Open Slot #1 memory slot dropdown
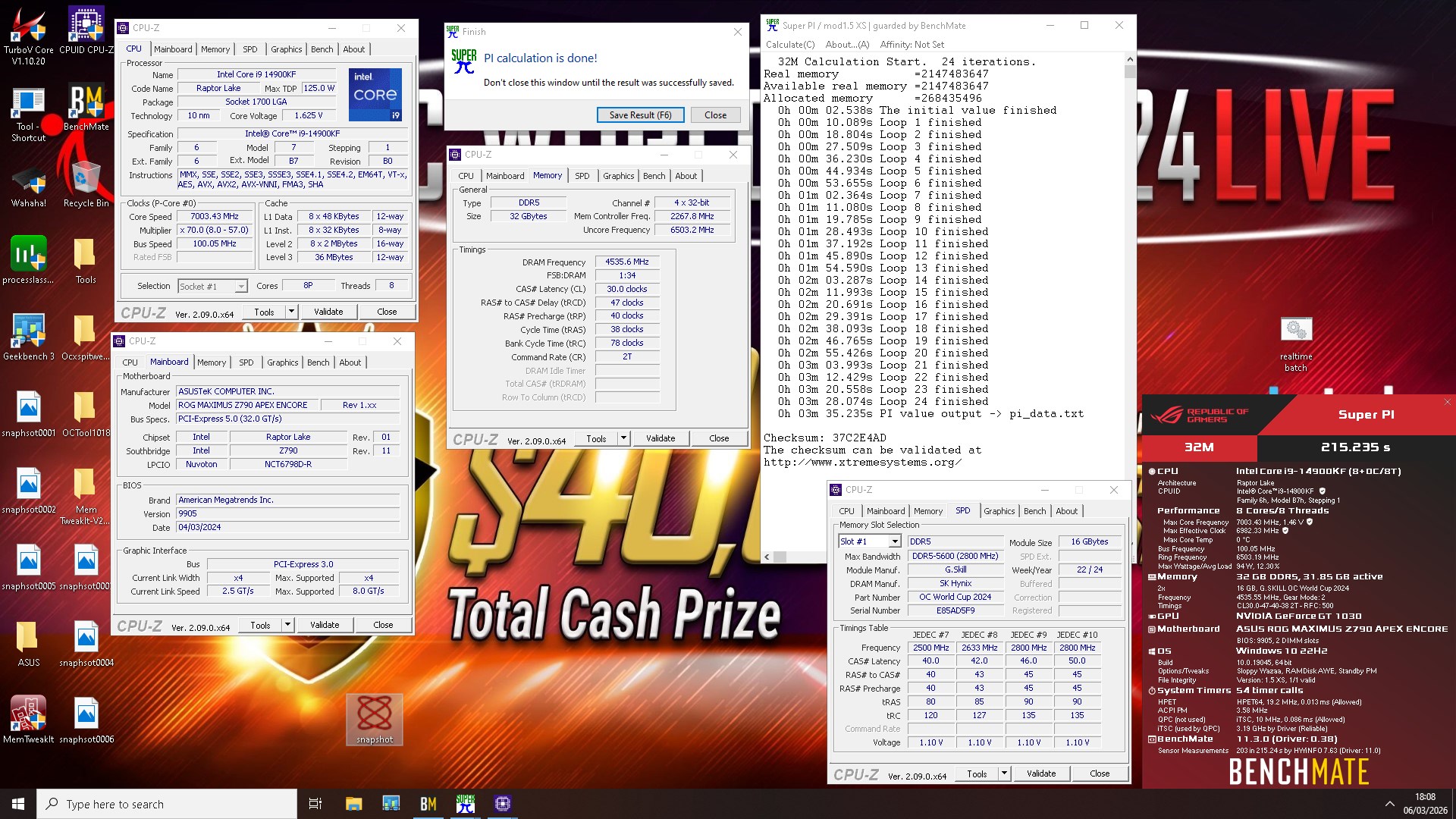1456x819 pixels. [894, 541]
